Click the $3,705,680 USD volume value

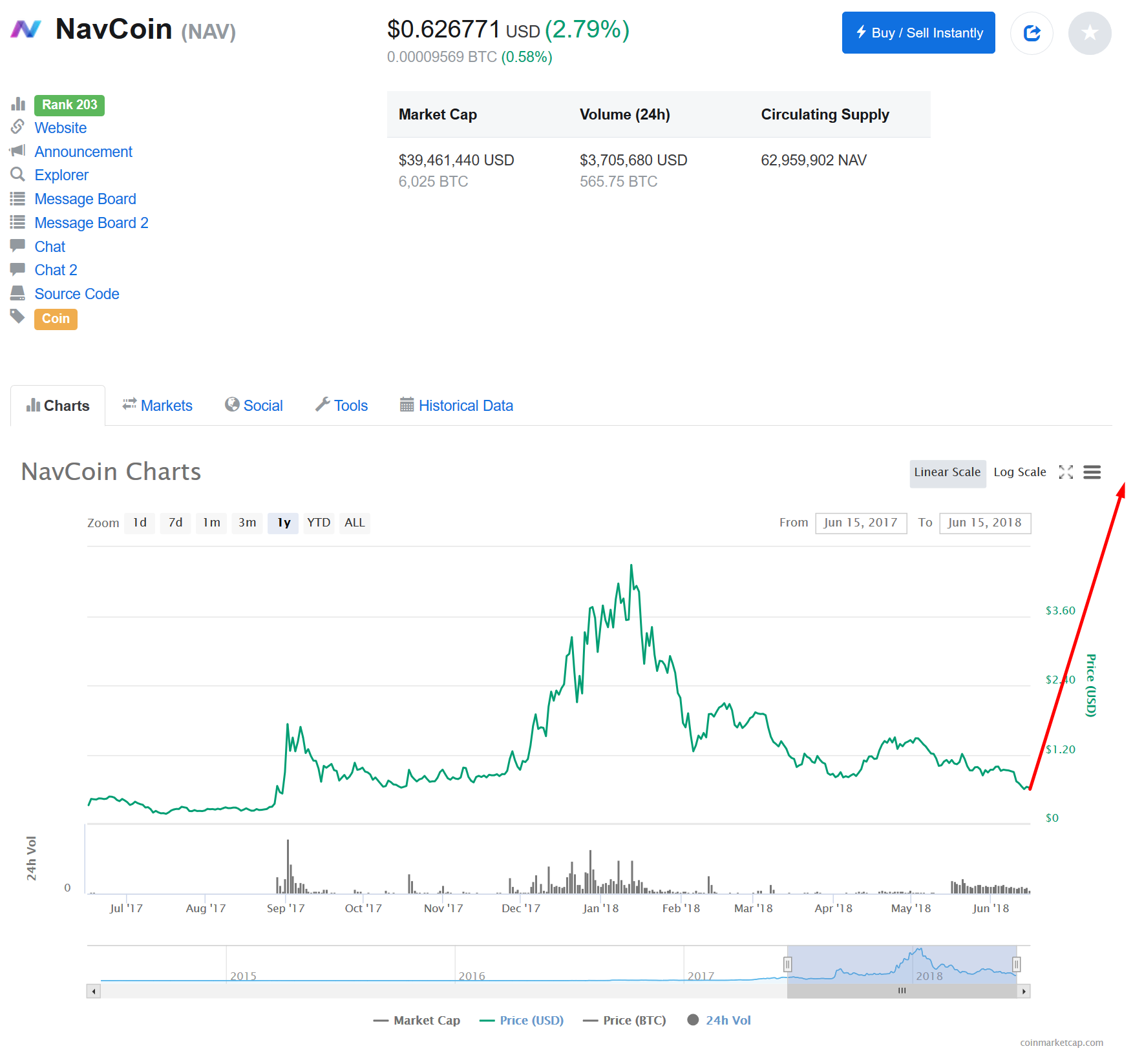pos(633,160)
